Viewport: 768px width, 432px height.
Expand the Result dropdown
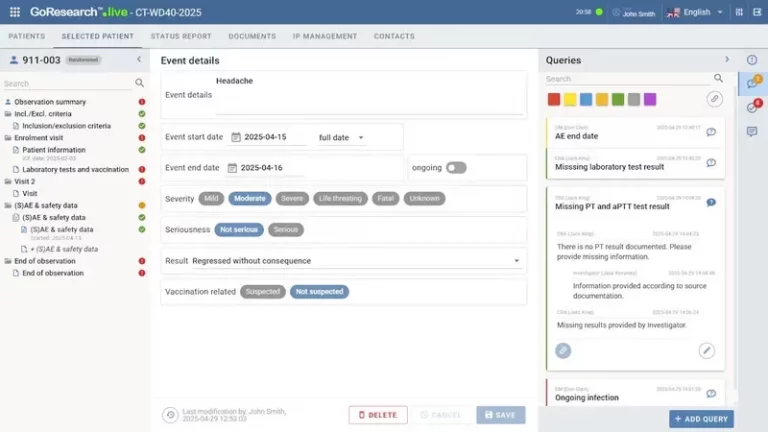click(x=516, y=261)
